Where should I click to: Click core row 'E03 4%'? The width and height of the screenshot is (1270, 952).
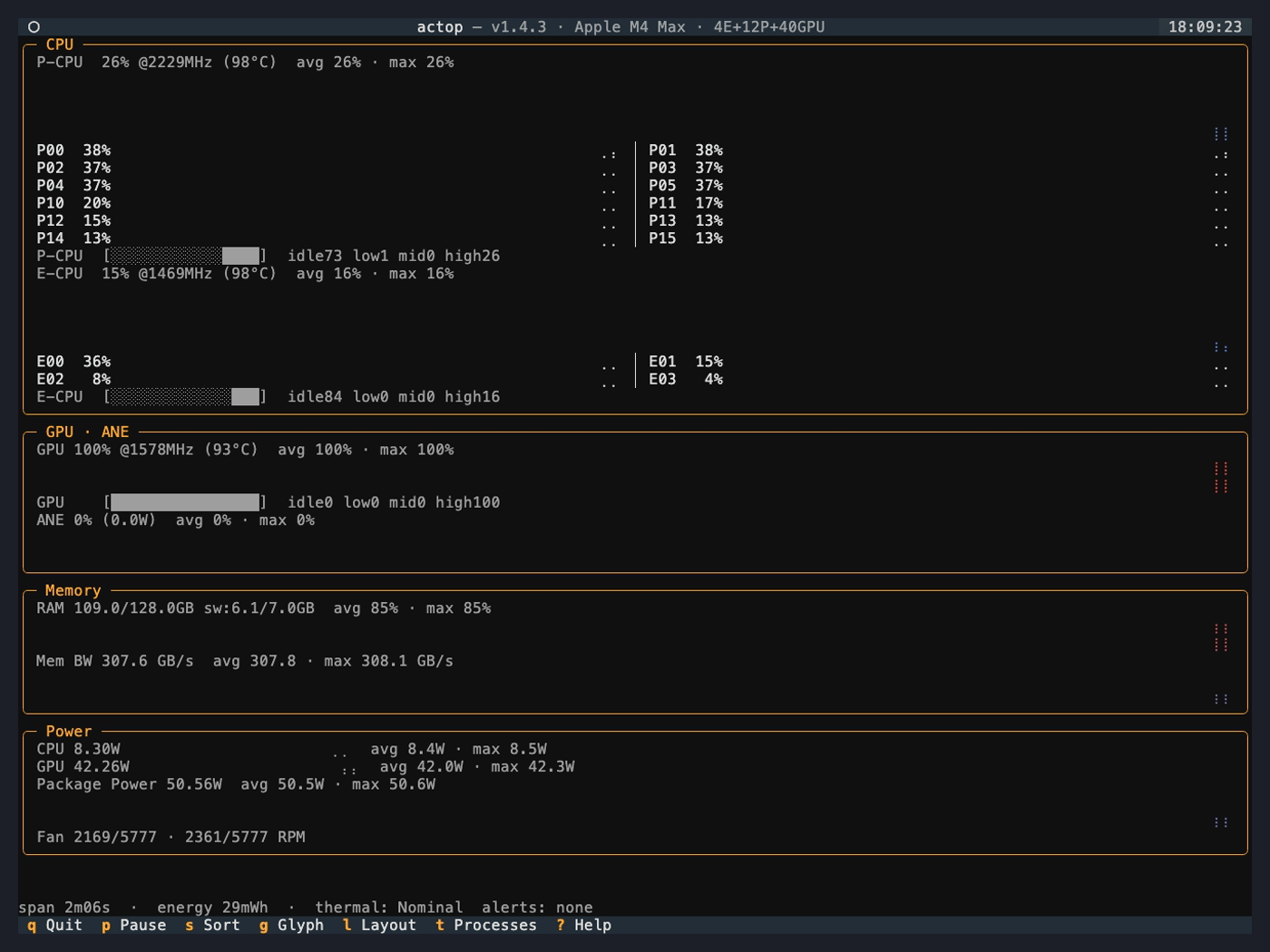pos(686,379)
